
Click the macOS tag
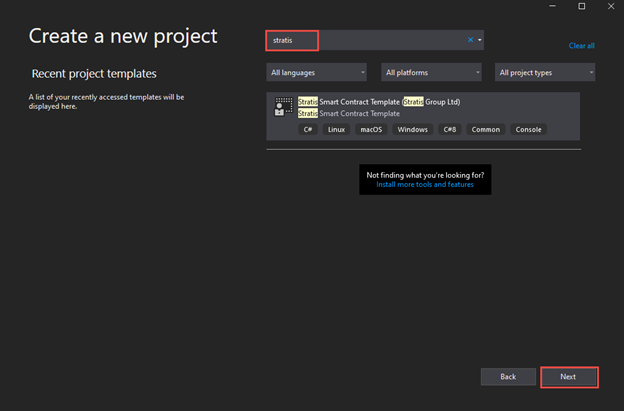(x=371, y=130)
